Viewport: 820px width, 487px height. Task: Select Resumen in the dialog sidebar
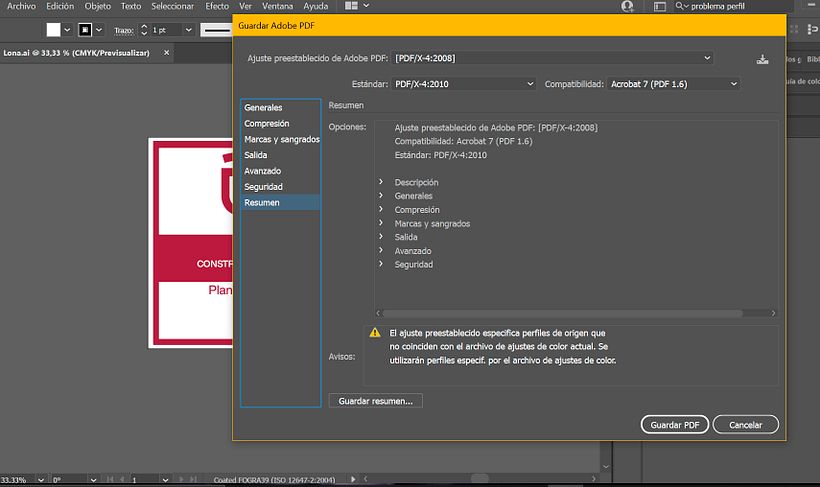tap(280, 202)
